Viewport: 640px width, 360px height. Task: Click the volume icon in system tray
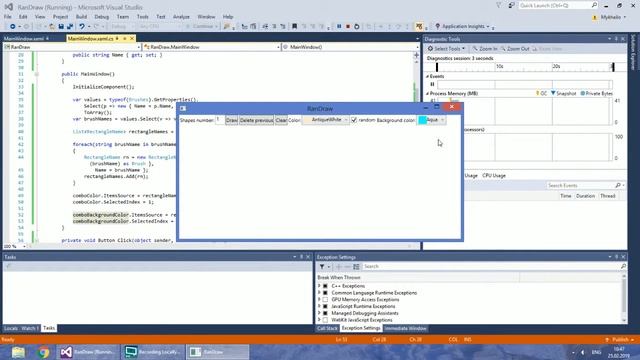[582, 352]
